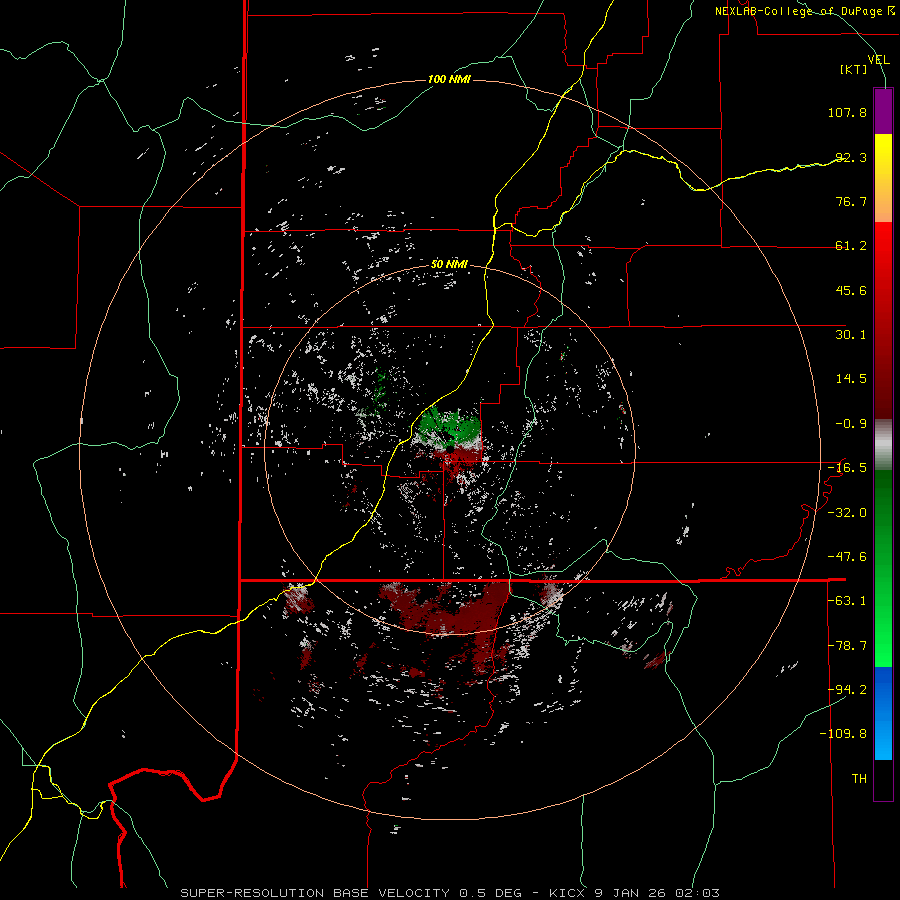Pick the purple segment of the color bar

point(883,111)
